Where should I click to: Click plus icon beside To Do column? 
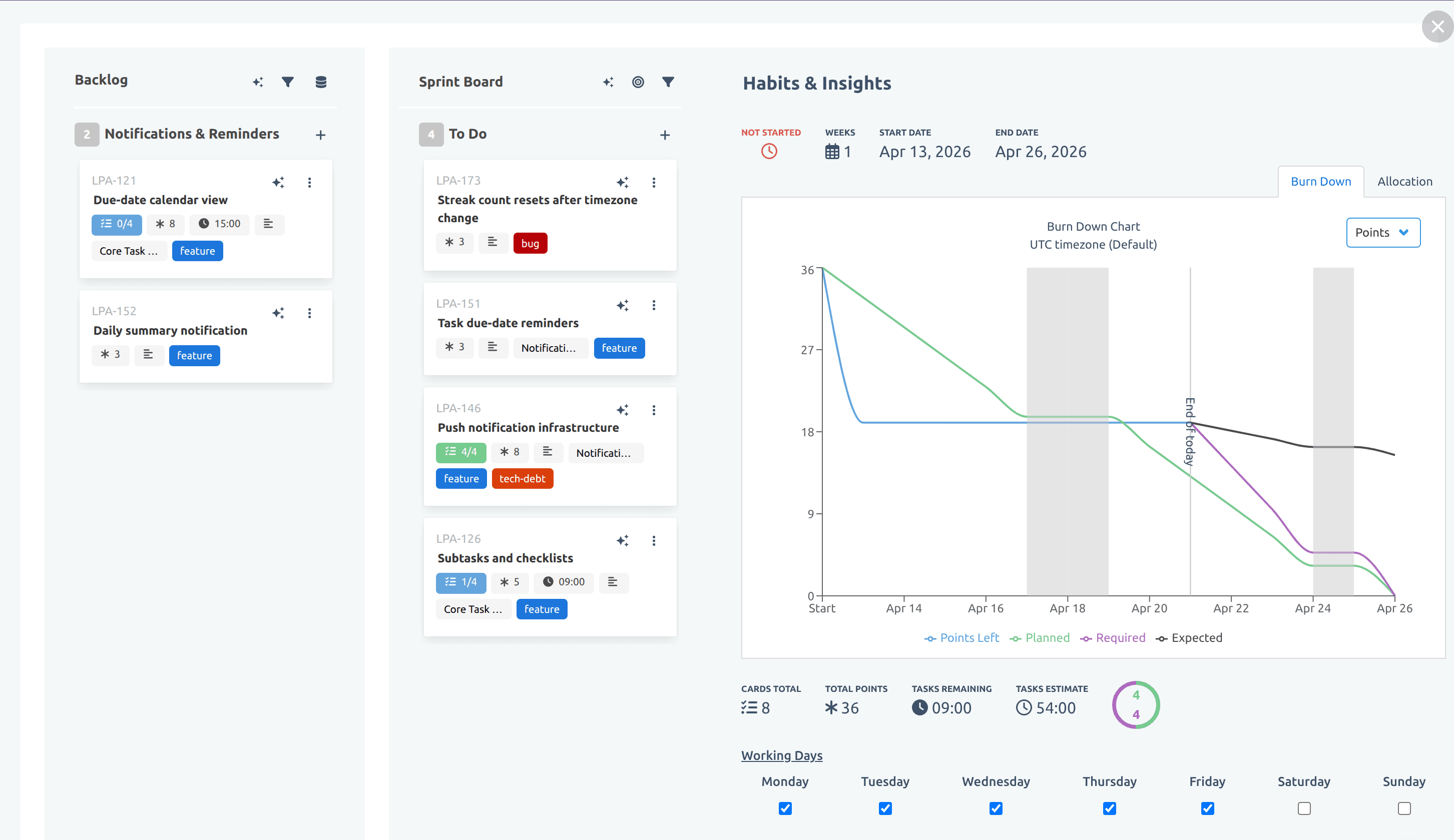tap(665, 135)
